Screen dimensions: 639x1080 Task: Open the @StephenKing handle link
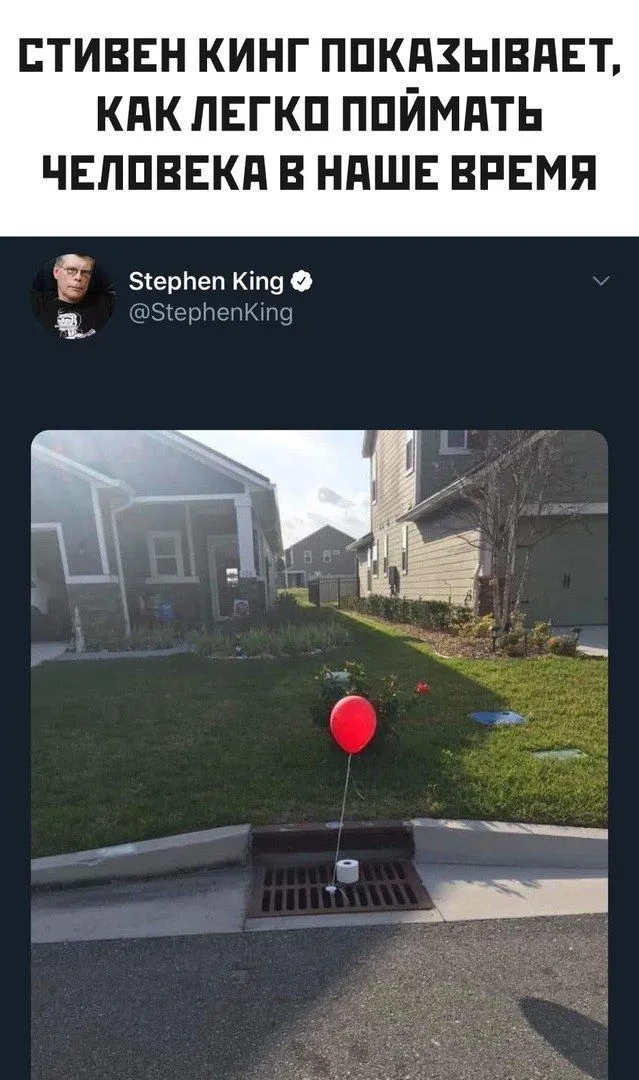pyautogui.click(x=211, y=313)
